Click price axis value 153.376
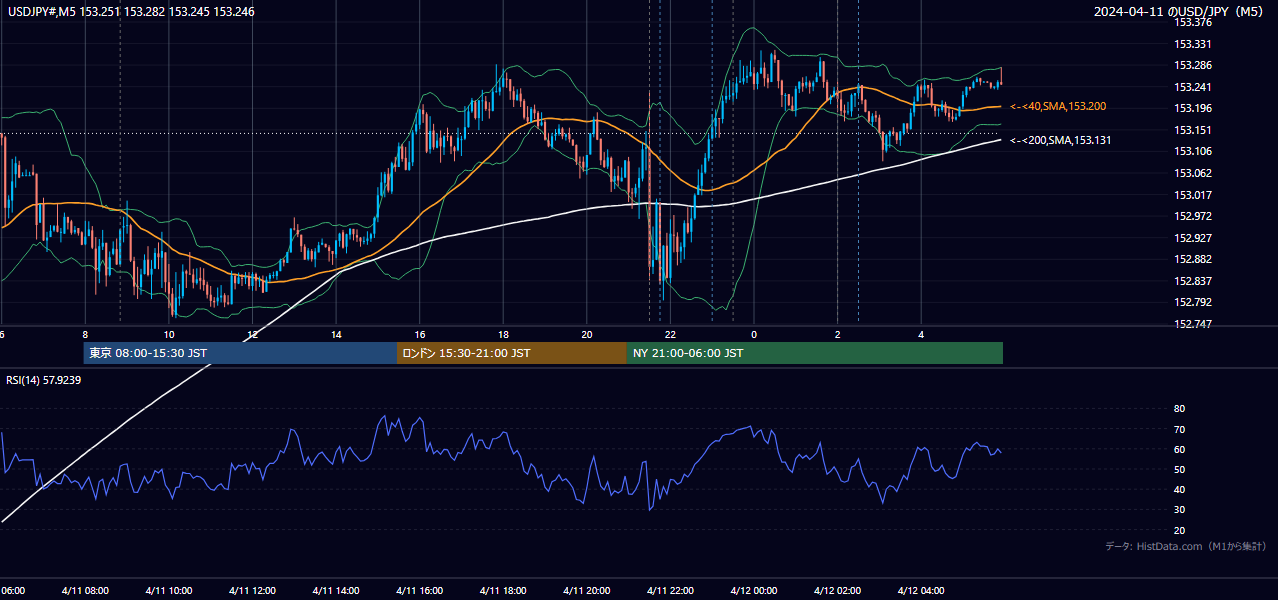 click(1192, 22)
